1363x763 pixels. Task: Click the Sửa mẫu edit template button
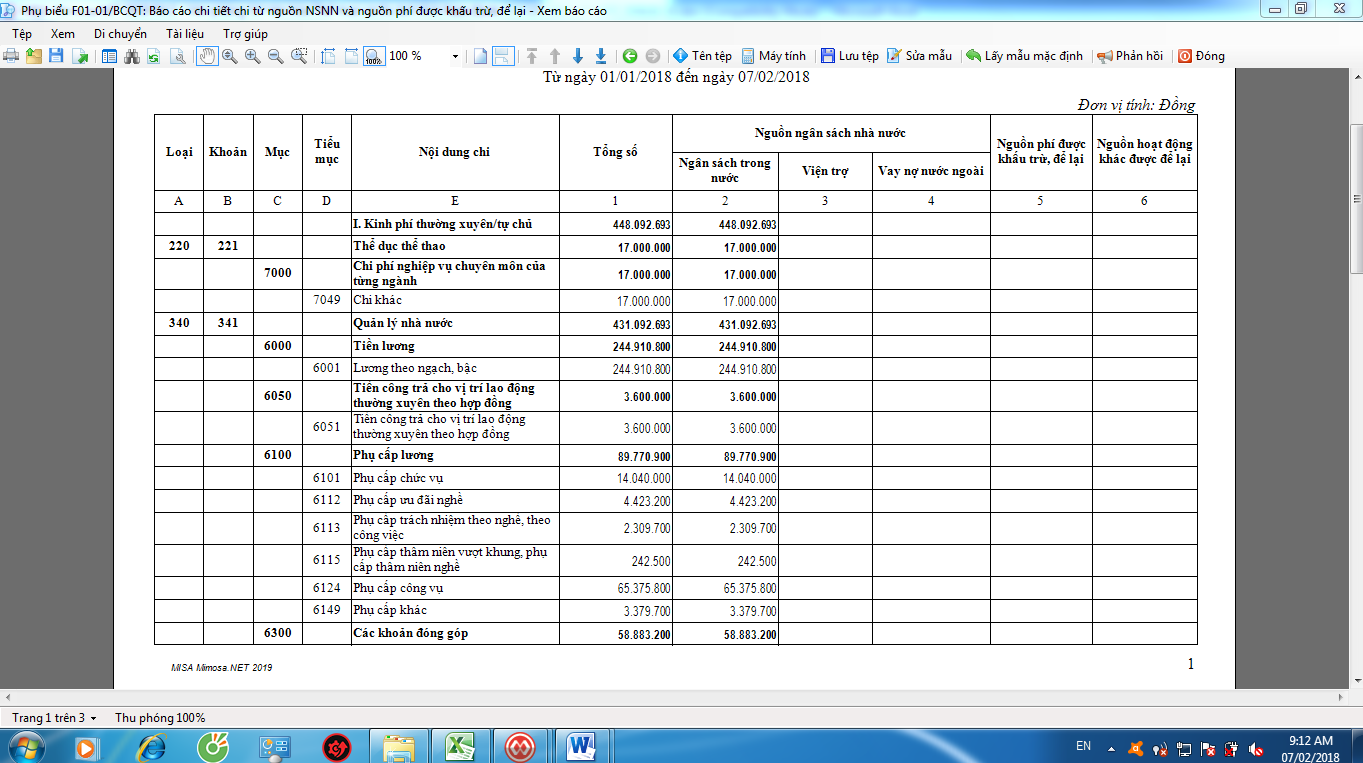pos(920,56)
